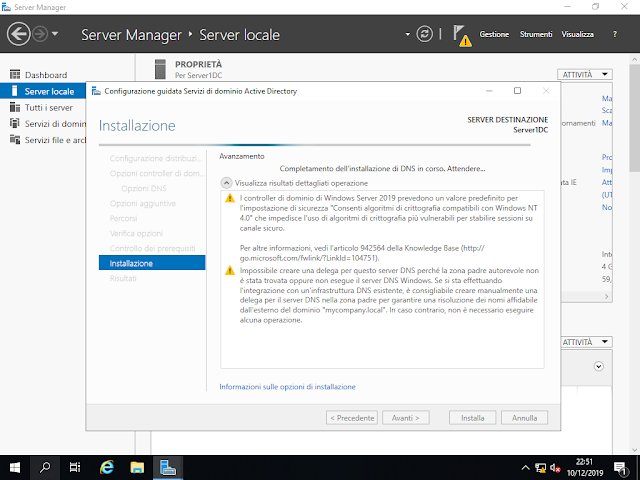Click the Annulla button
This screenshot has width=640, height=480.
tap(524, 418)
